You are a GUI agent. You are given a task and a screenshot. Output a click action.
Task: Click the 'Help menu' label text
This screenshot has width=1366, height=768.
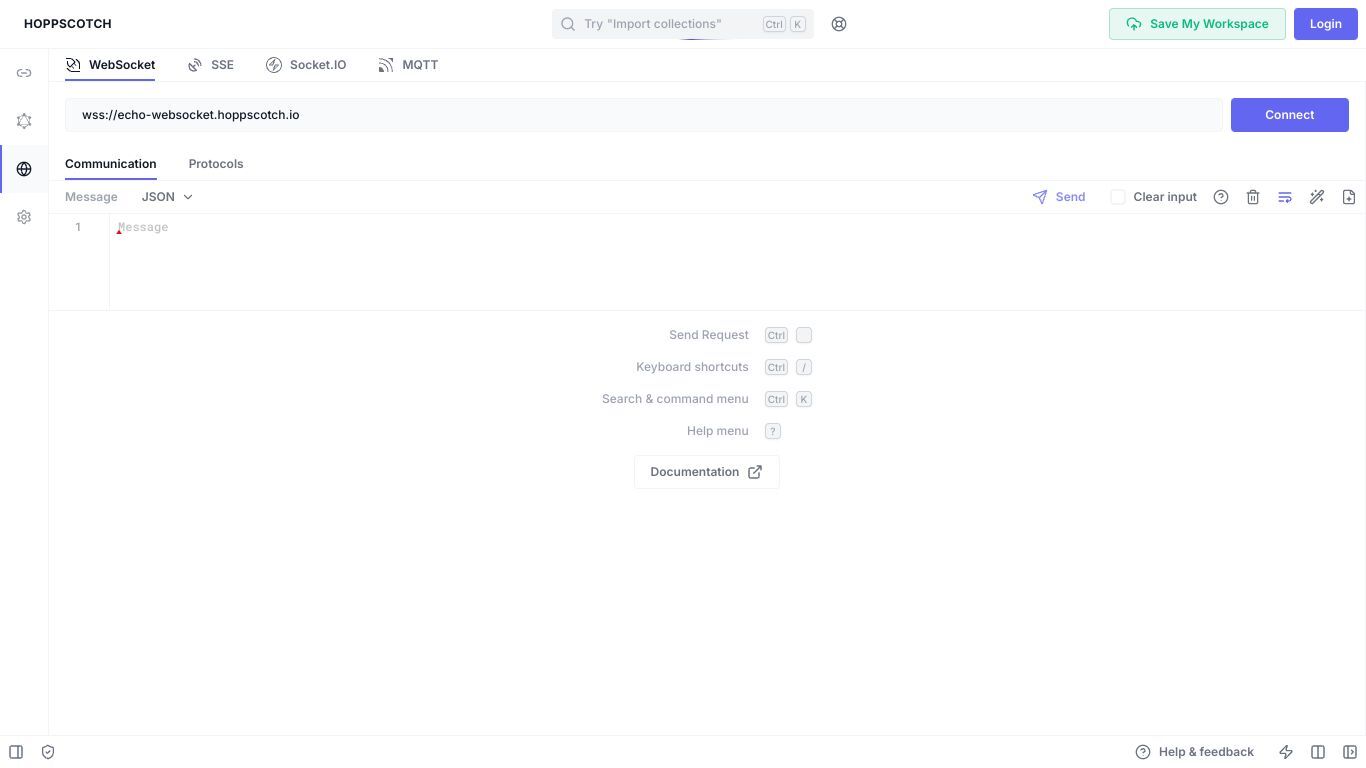718,431
